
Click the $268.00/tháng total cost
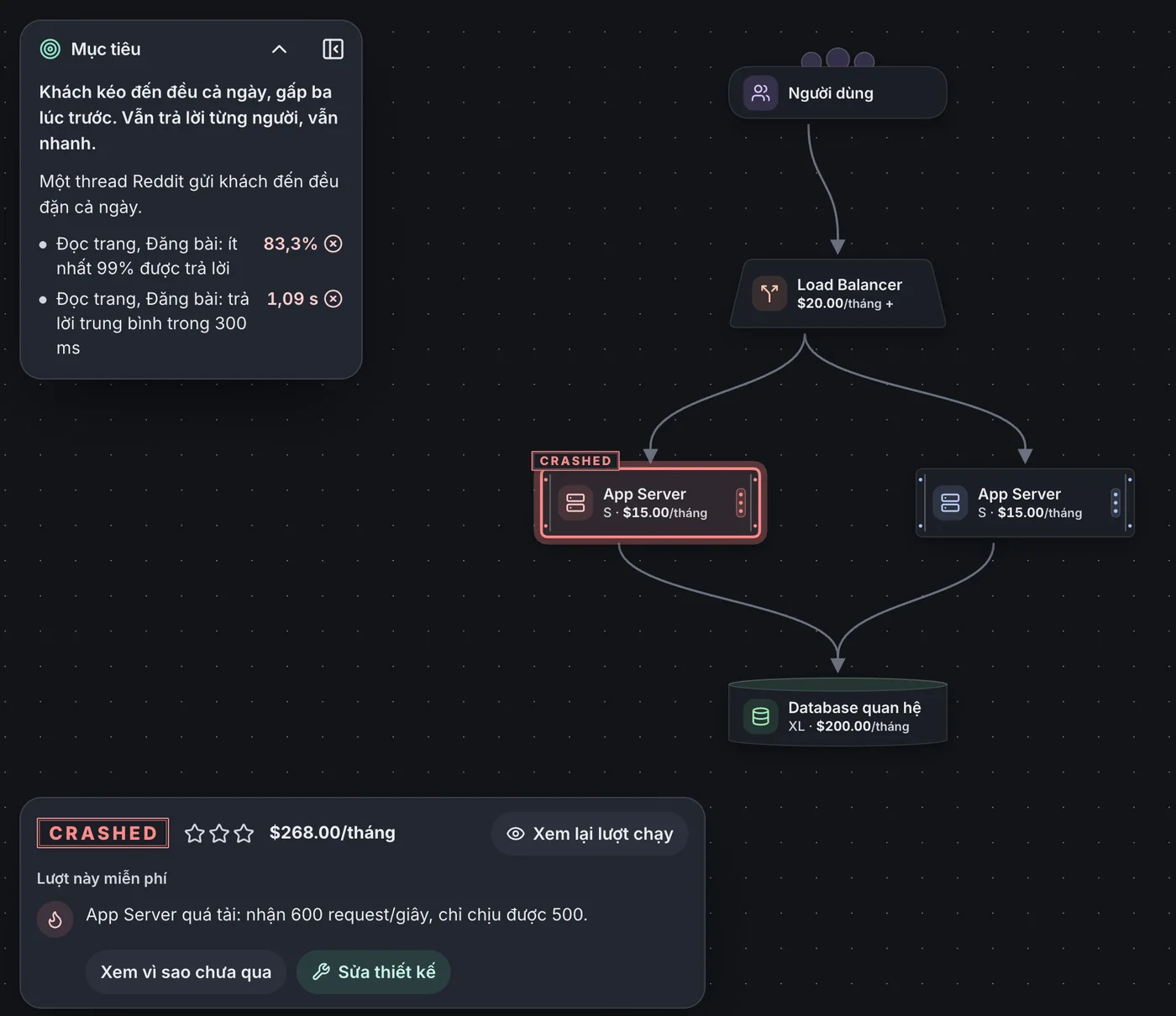click(x=332, y=832)
